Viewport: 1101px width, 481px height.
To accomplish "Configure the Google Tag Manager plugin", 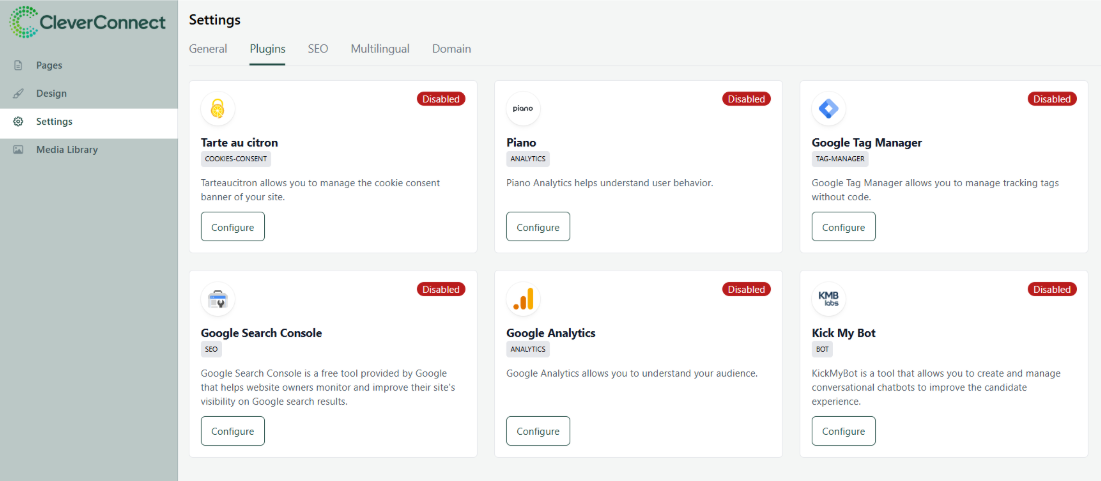I will (843, 227).
